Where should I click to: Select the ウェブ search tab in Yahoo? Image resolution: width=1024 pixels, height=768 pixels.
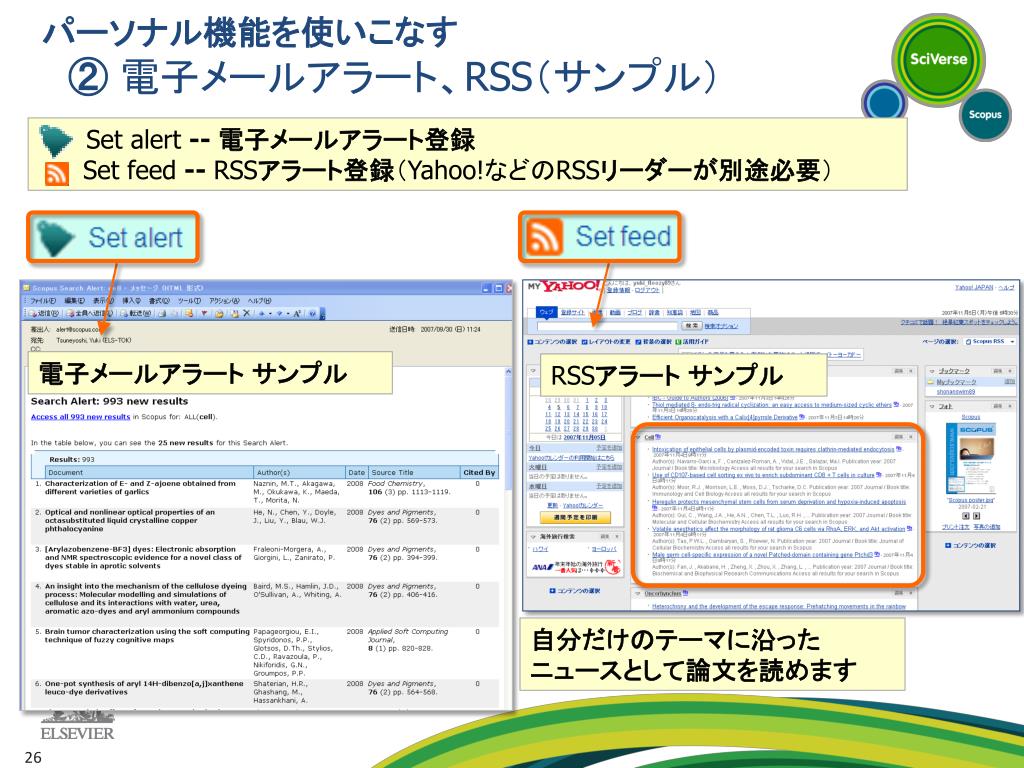[x=546, y=312]
